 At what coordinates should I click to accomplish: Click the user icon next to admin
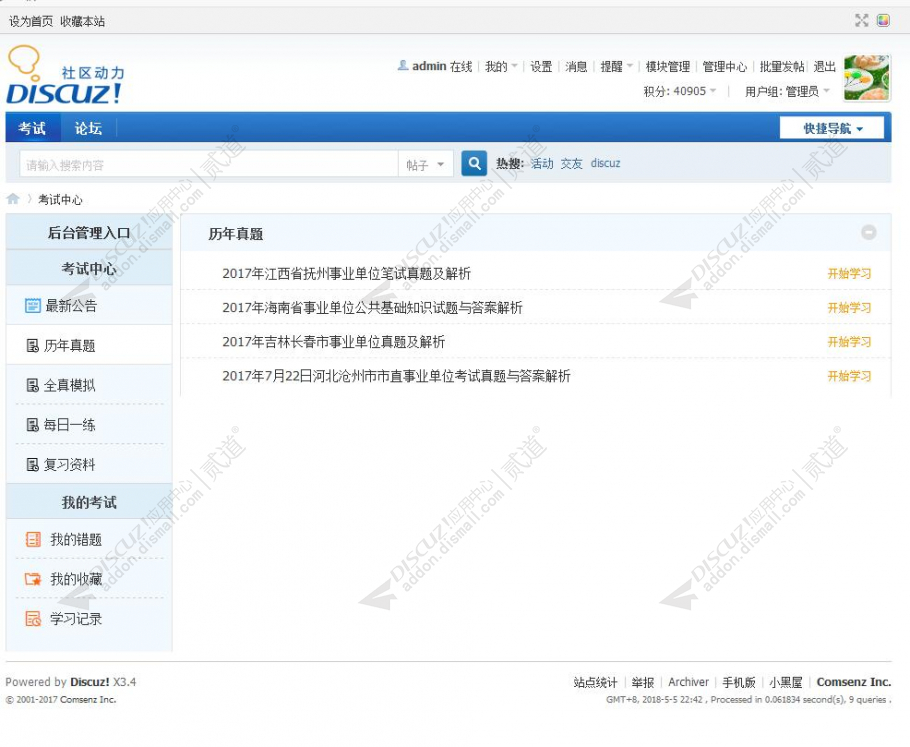pyautogui.click(x=403, y=66)
